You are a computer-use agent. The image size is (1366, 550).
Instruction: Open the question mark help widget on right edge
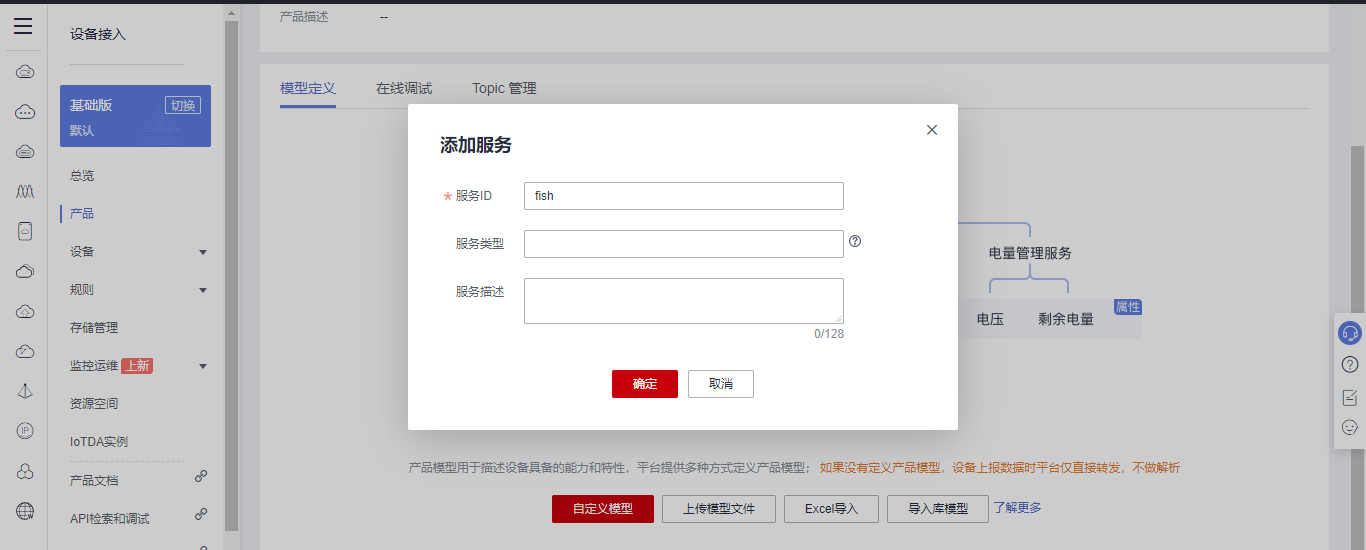coord(1350,365)
